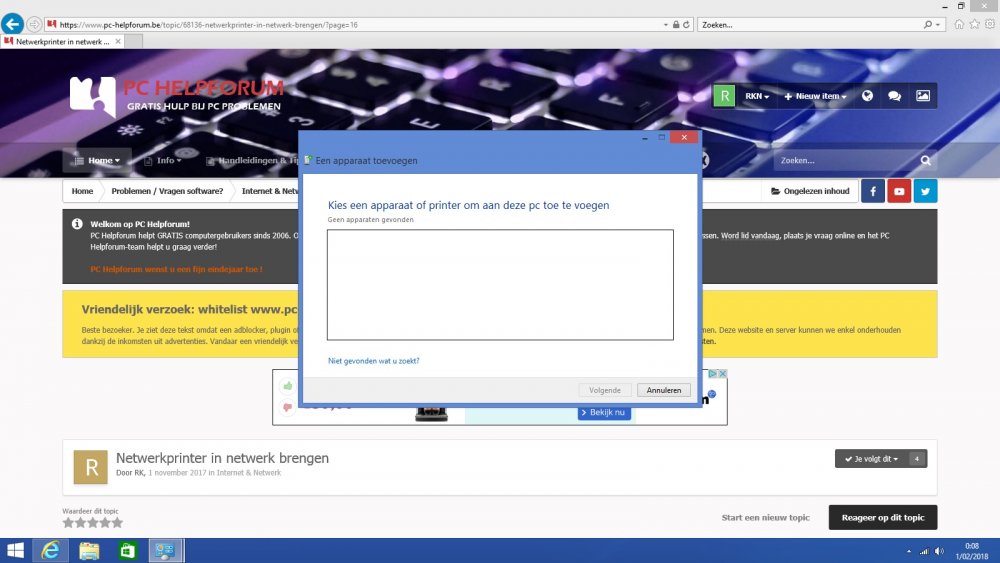Open the browser Home icon
The image size is (1000, 563).
coord(959,24)
